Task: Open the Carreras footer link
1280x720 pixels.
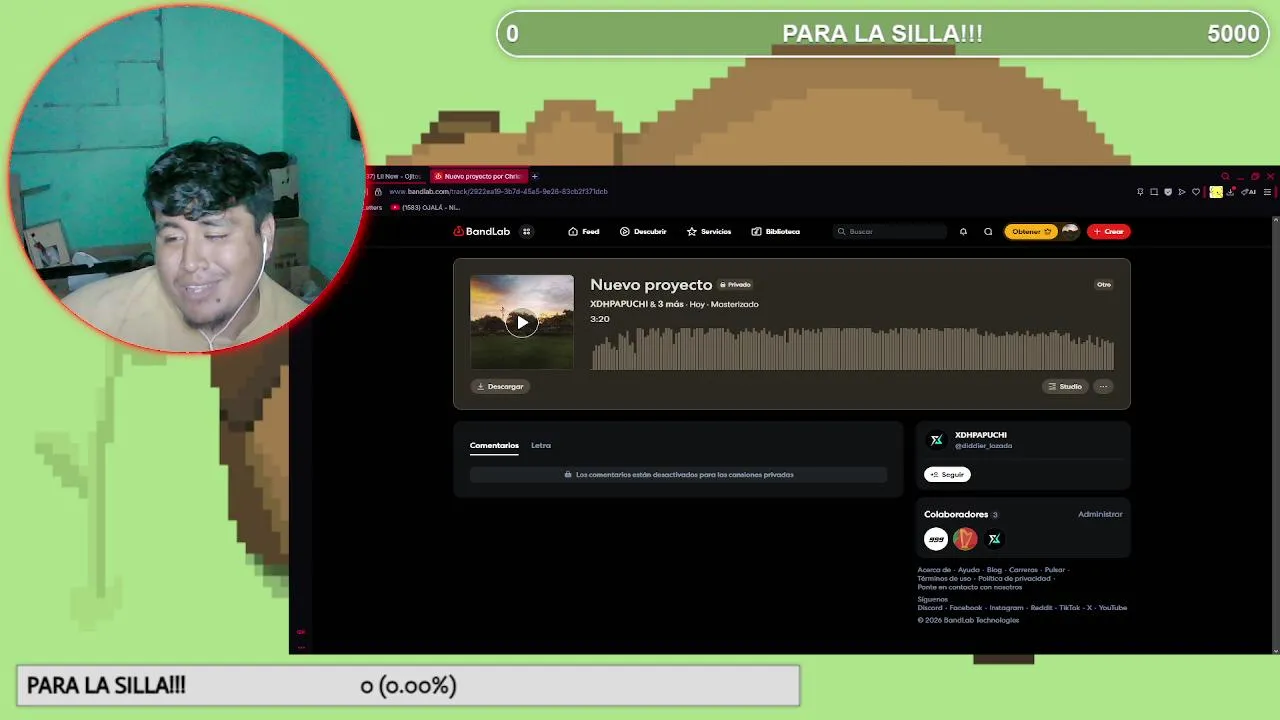Action: pos(1023,570)
